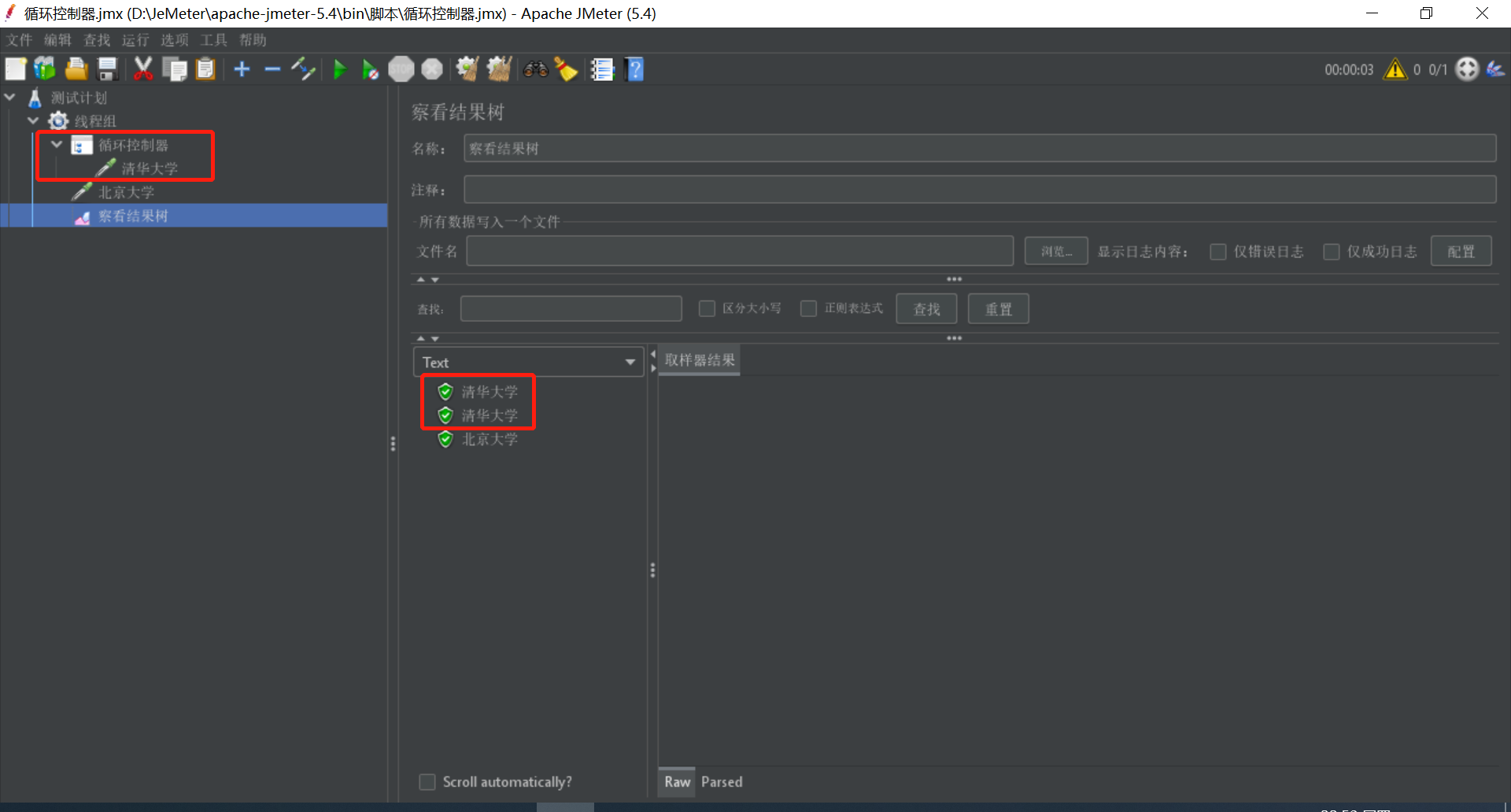Screen dimensions: 1511x812
Task: Open the Function Helper dialog icon
Action: (603, 69)
